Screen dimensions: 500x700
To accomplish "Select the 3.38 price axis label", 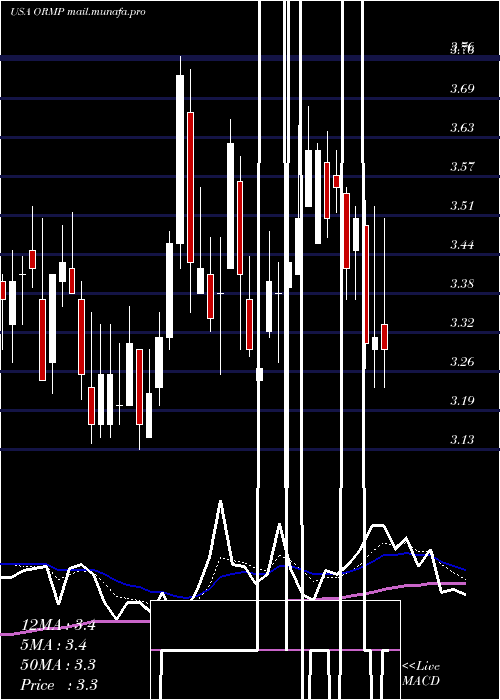I will 462,283.
